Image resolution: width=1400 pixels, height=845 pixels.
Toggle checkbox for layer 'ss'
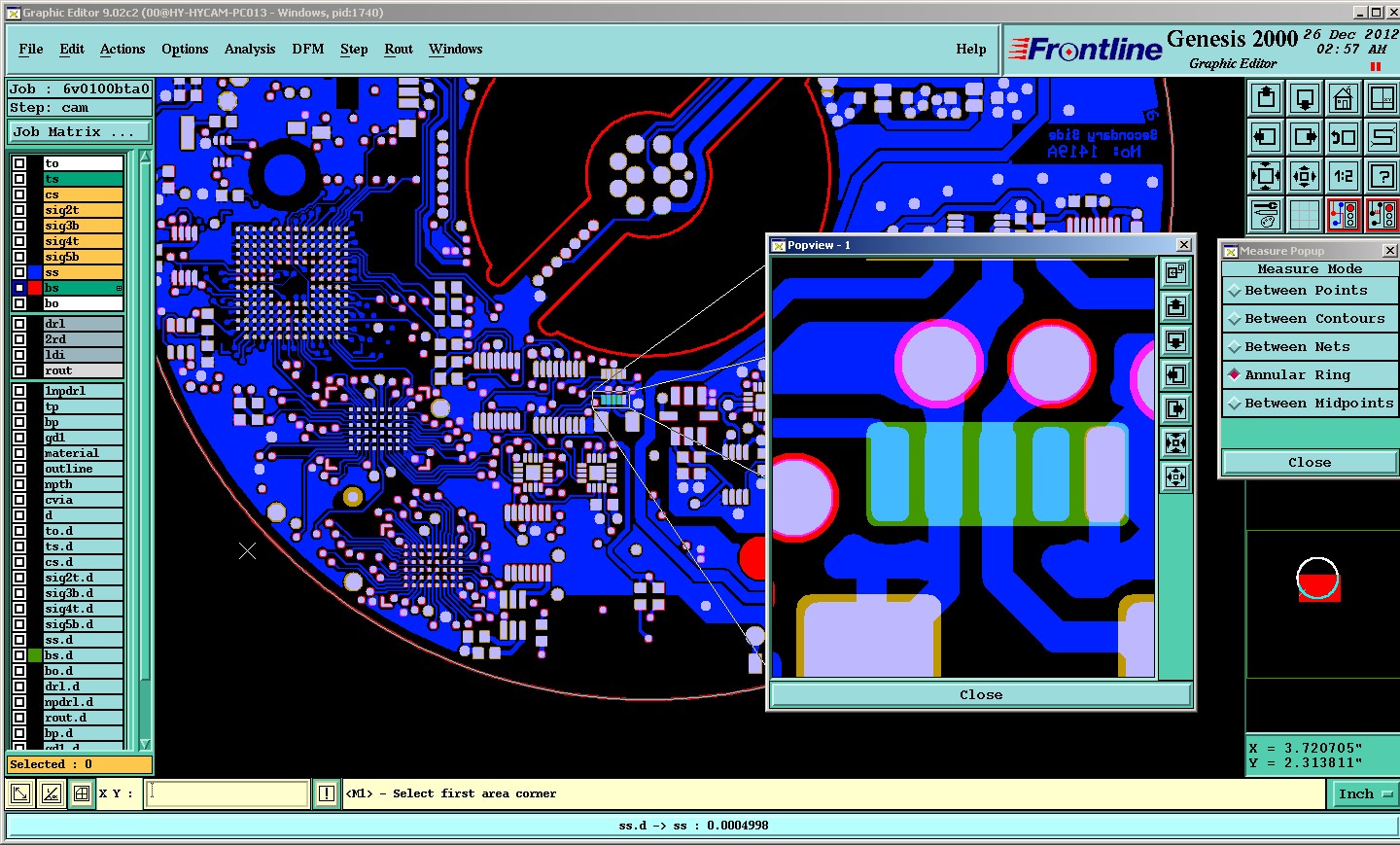pos(19,272)
